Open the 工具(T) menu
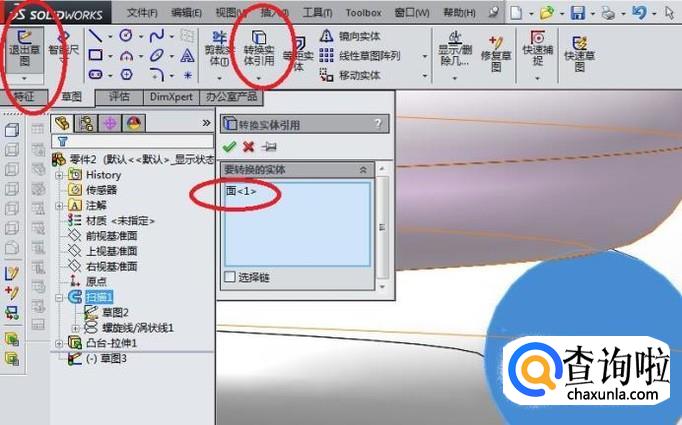Screen dimensions: 682x425 click(x=318, y=13)
